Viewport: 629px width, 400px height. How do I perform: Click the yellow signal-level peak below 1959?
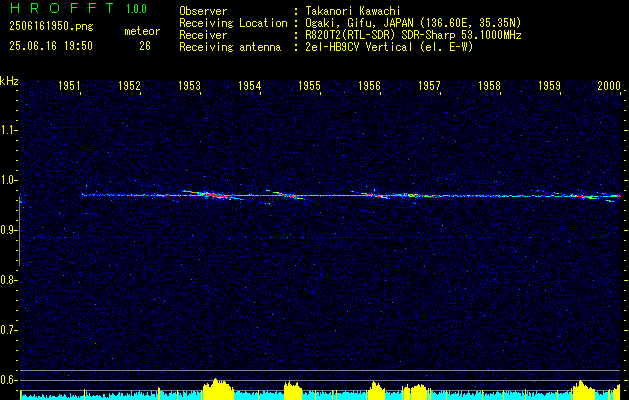pyautogui.click(x=582, y=389)
